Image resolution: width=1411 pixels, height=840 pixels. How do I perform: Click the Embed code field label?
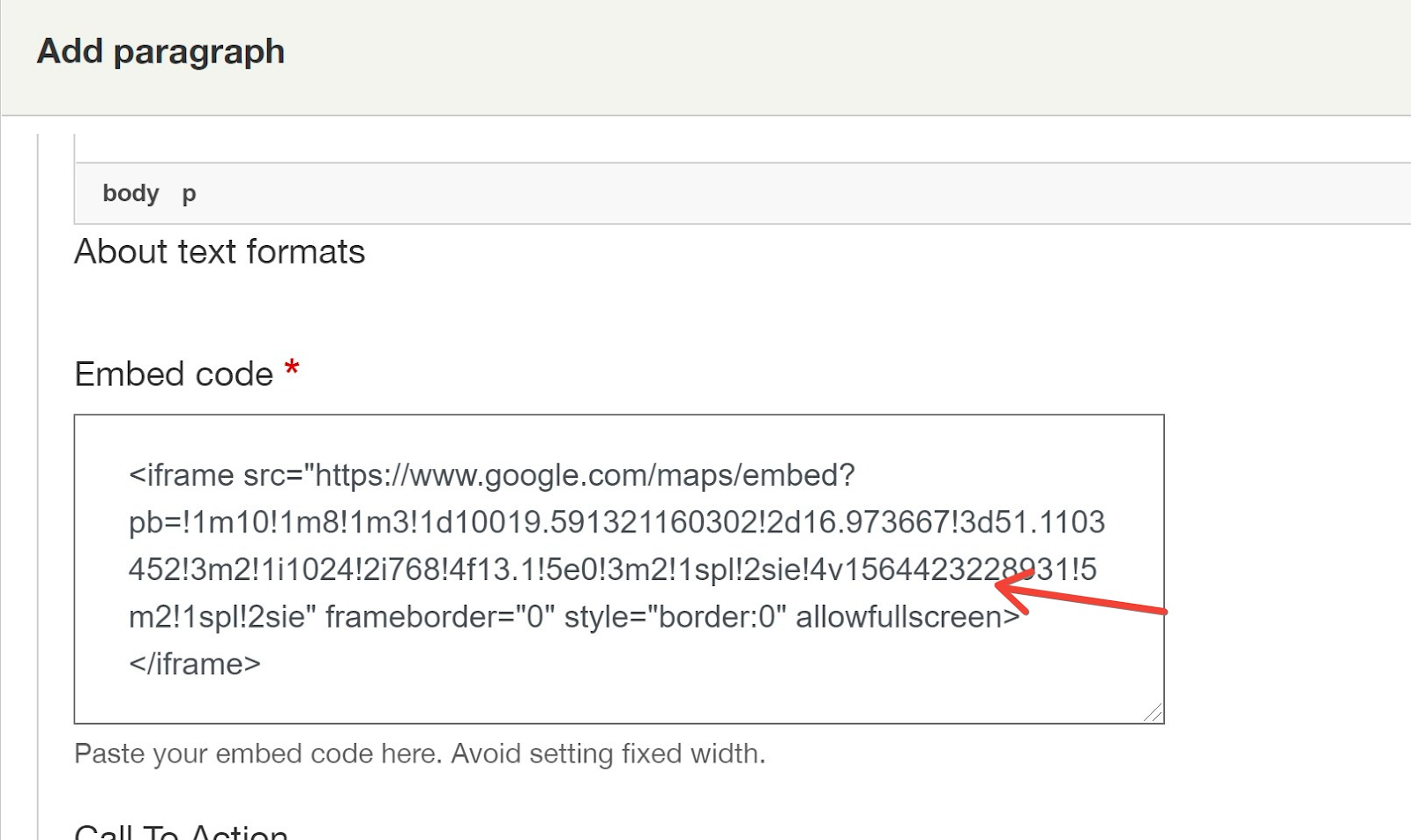pyautogui.click(x=174, y=374)
